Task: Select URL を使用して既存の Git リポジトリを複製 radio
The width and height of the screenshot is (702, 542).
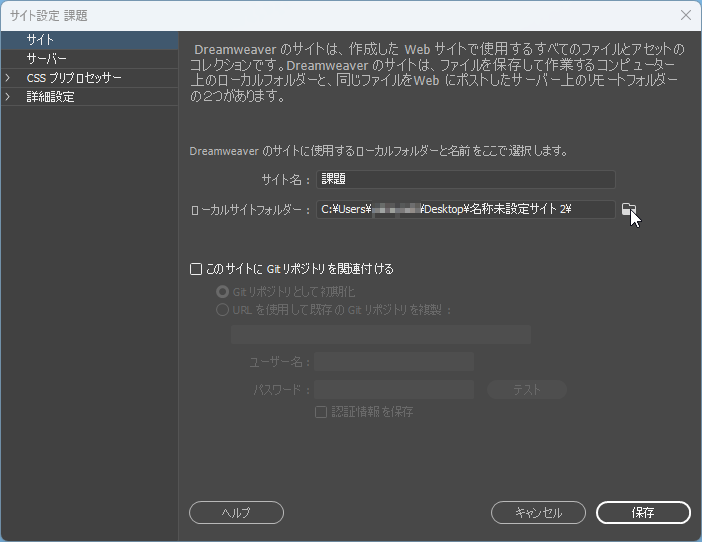Action: [x=223, y=310]
